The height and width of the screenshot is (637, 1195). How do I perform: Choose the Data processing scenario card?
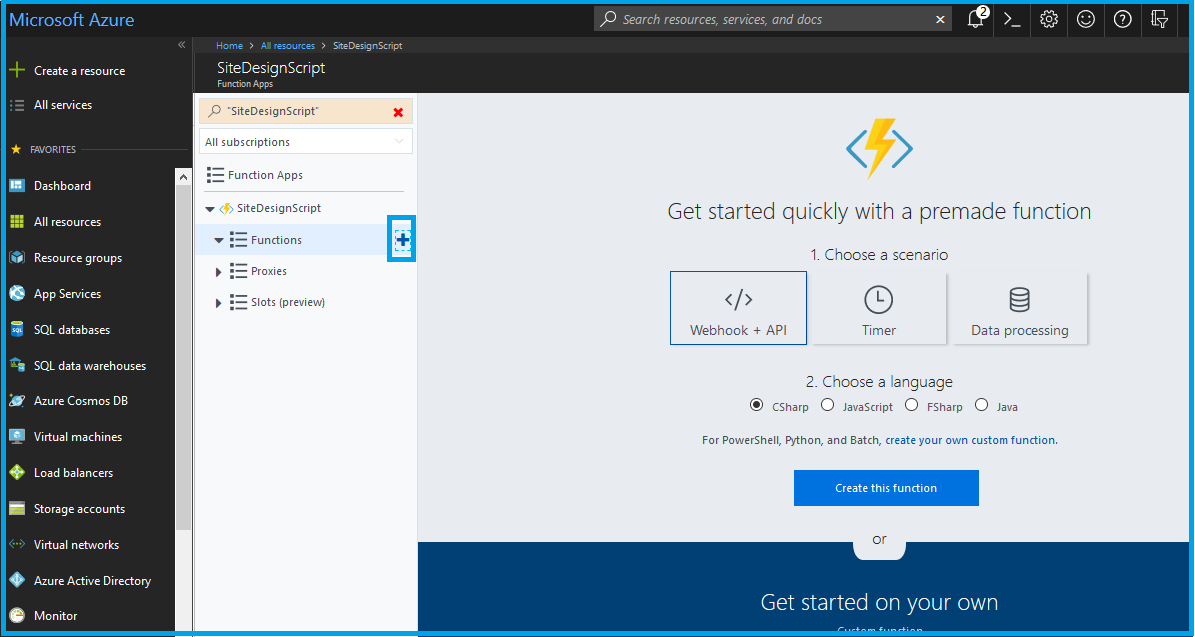[x=1020, y=308]
